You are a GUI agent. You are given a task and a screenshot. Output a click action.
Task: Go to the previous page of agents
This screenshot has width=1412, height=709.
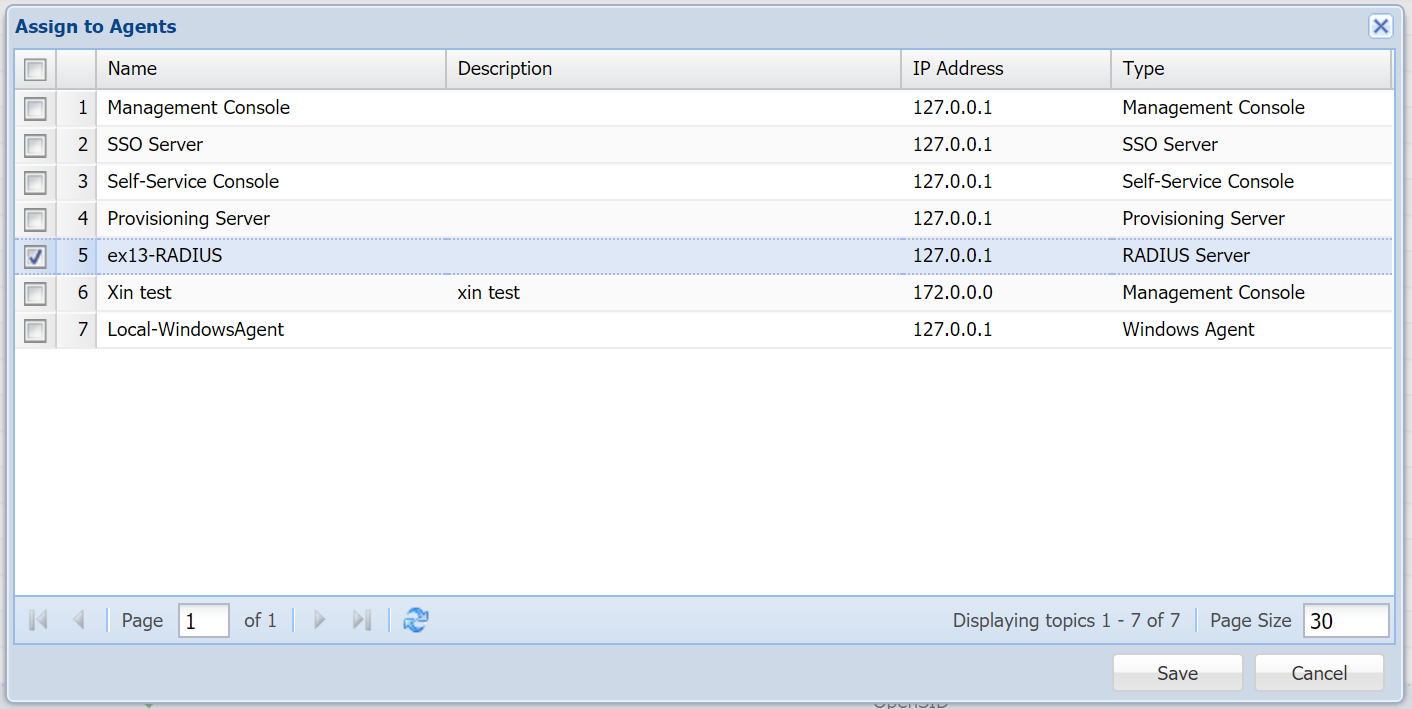coord(79,621)
